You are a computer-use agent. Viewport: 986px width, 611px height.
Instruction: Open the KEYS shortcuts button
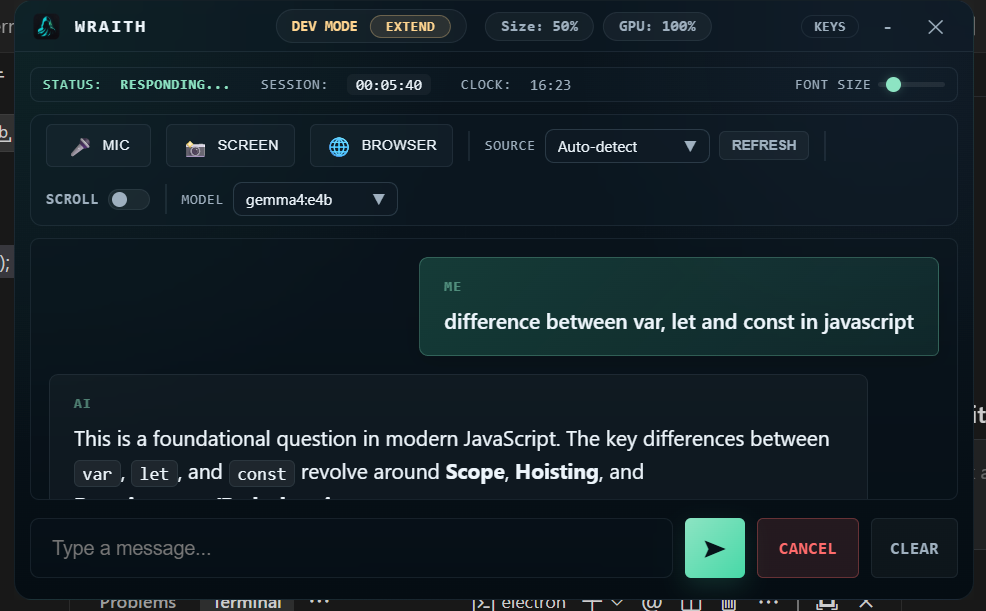coord(829,26)
